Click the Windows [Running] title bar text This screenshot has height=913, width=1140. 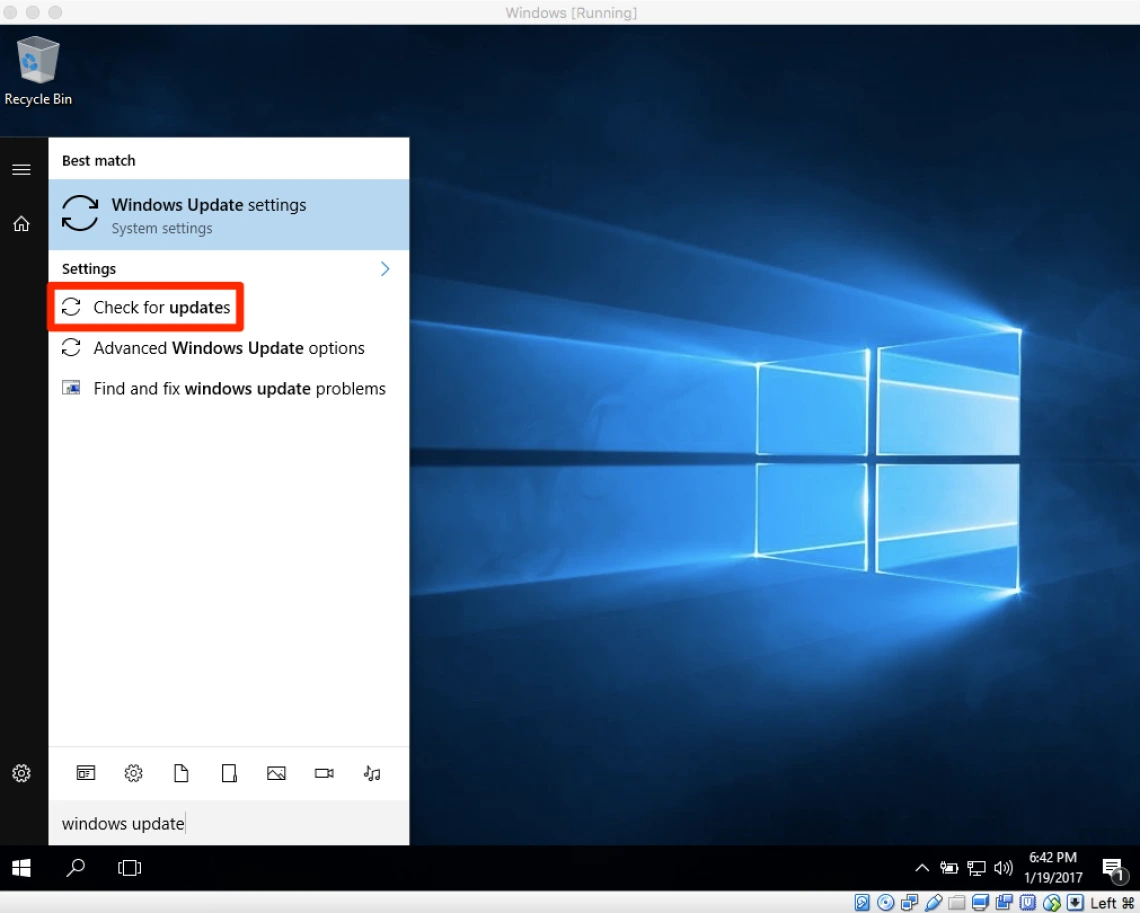pos(571,12)
